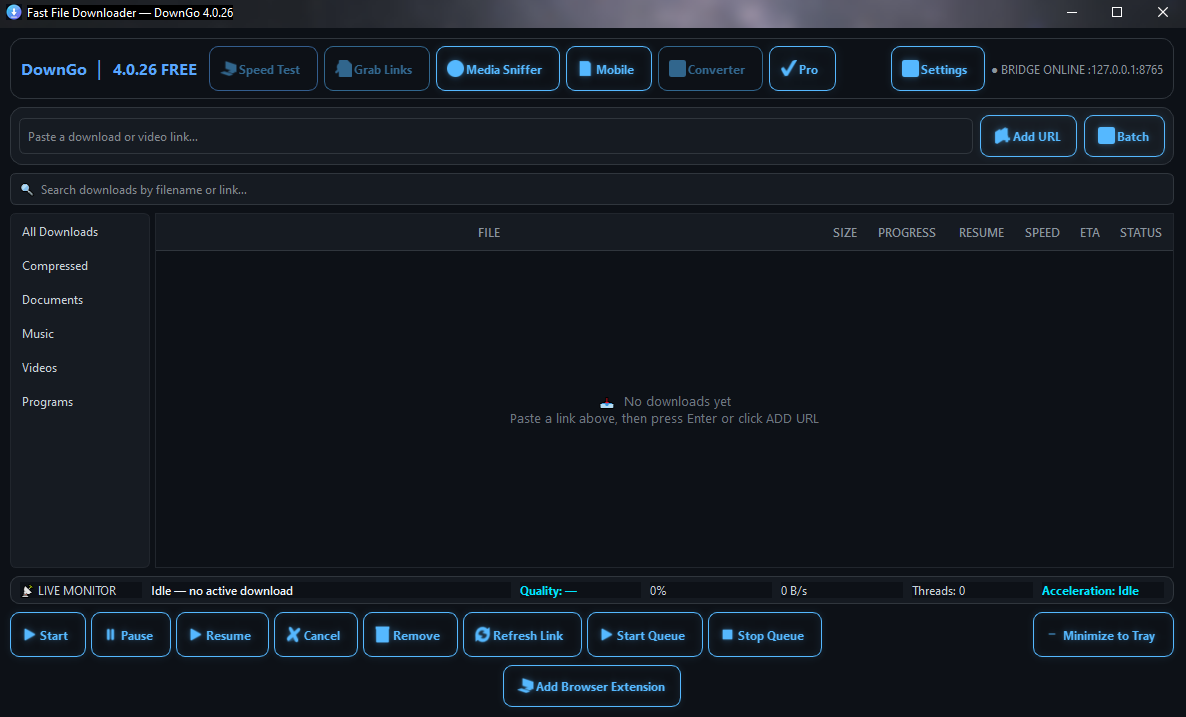Click the 0% progress readout

click(657, 591)
